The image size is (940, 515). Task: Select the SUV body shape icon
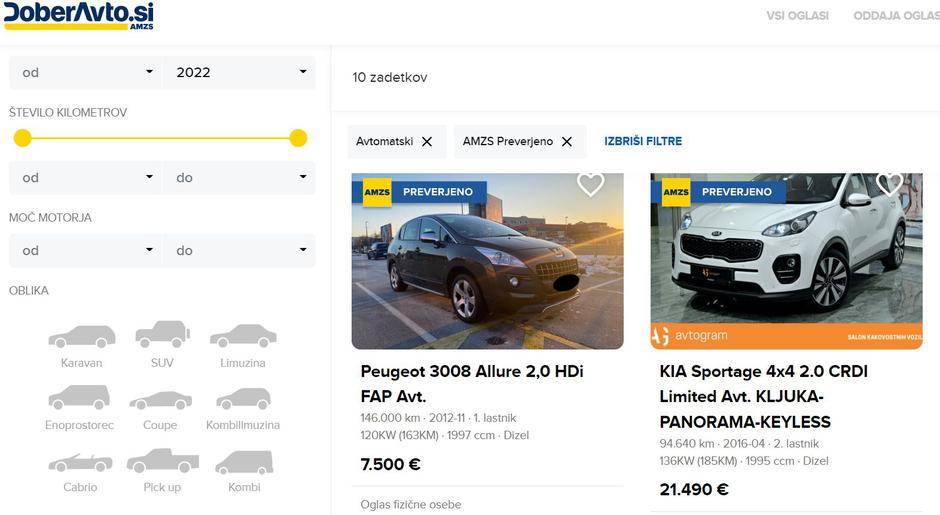click(162, 335)
